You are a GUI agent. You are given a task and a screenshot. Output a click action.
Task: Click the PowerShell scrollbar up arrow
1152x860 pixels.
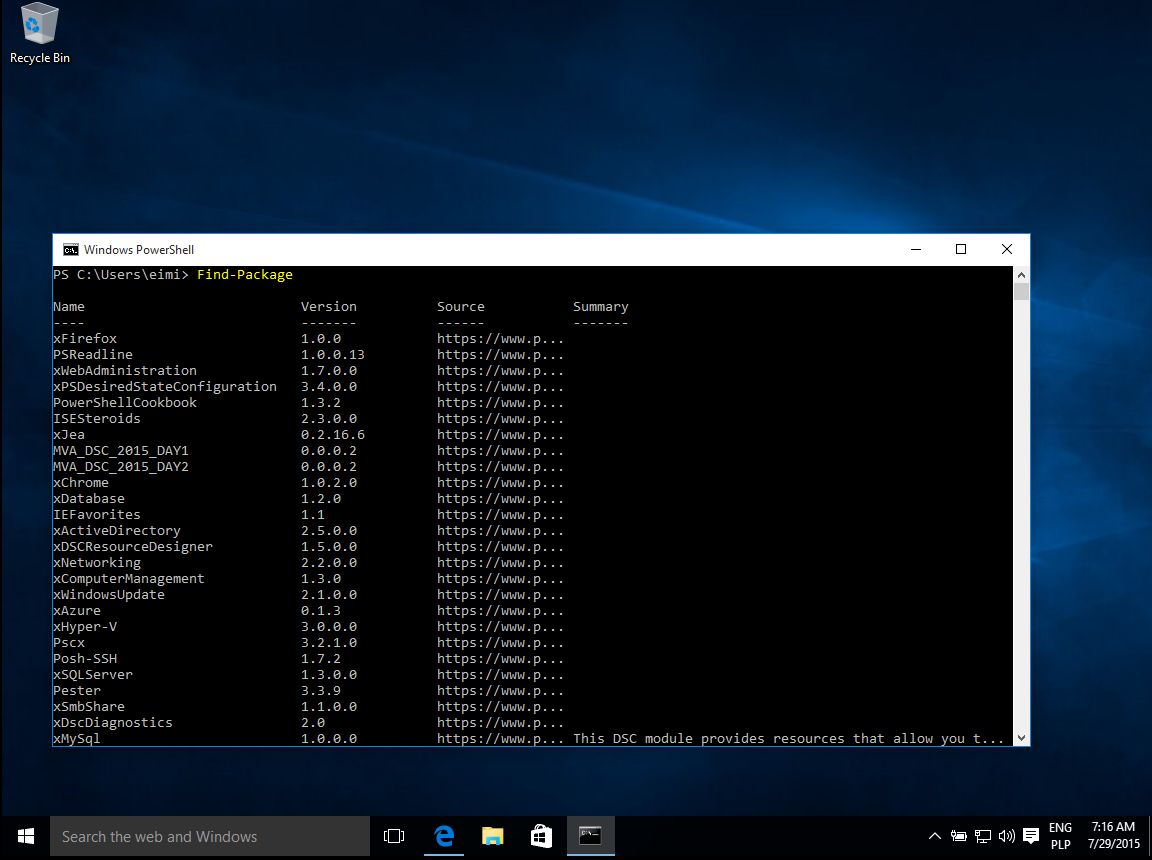pyautogui.click(x=1021, y=275)
